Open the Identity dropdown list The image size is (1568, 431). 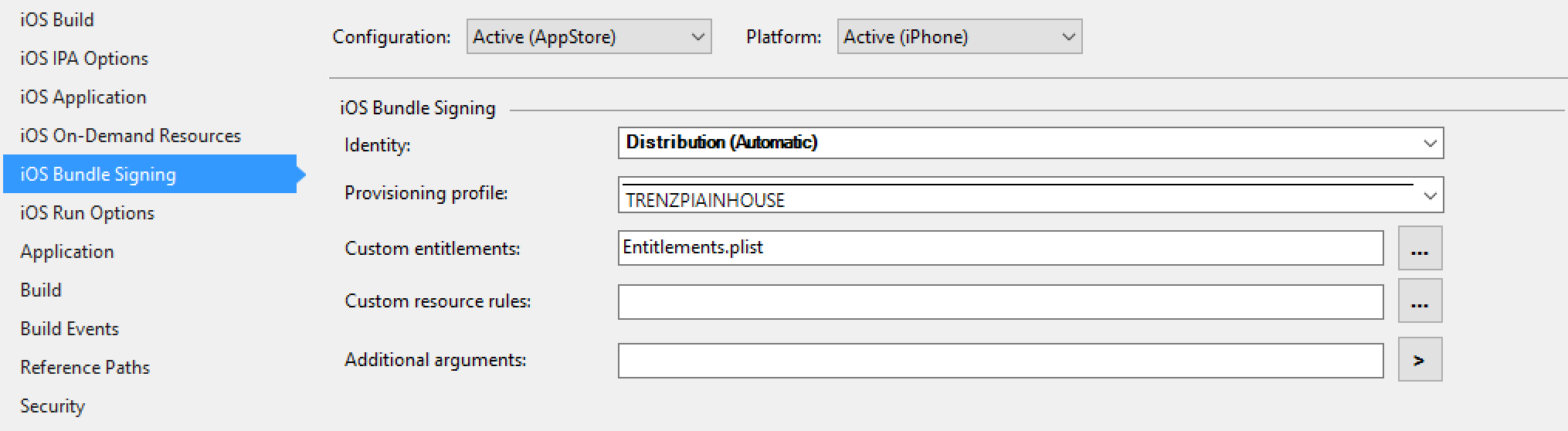(1030, 143)
